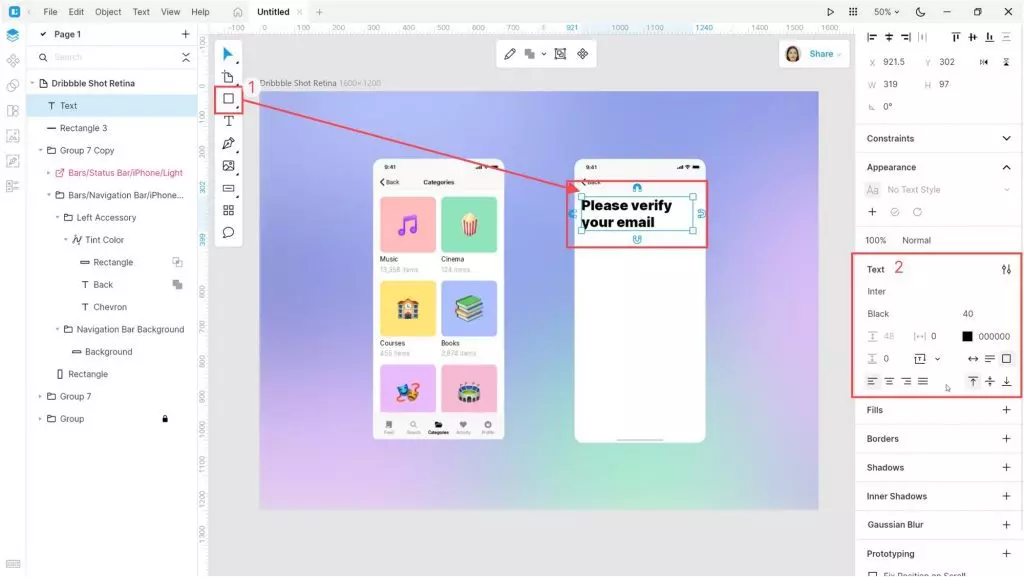Select the Move/Select arrow tool

pos(228,54)
